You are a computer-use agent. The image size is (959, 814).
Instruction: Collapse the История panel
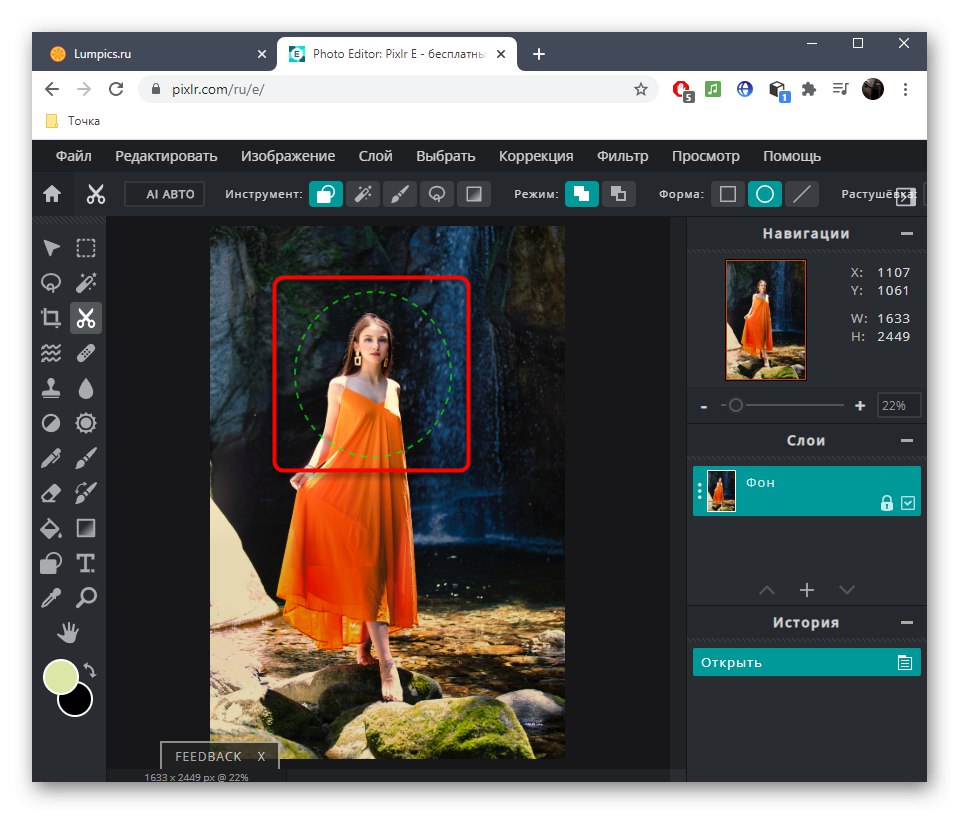(x=906, y=623)
